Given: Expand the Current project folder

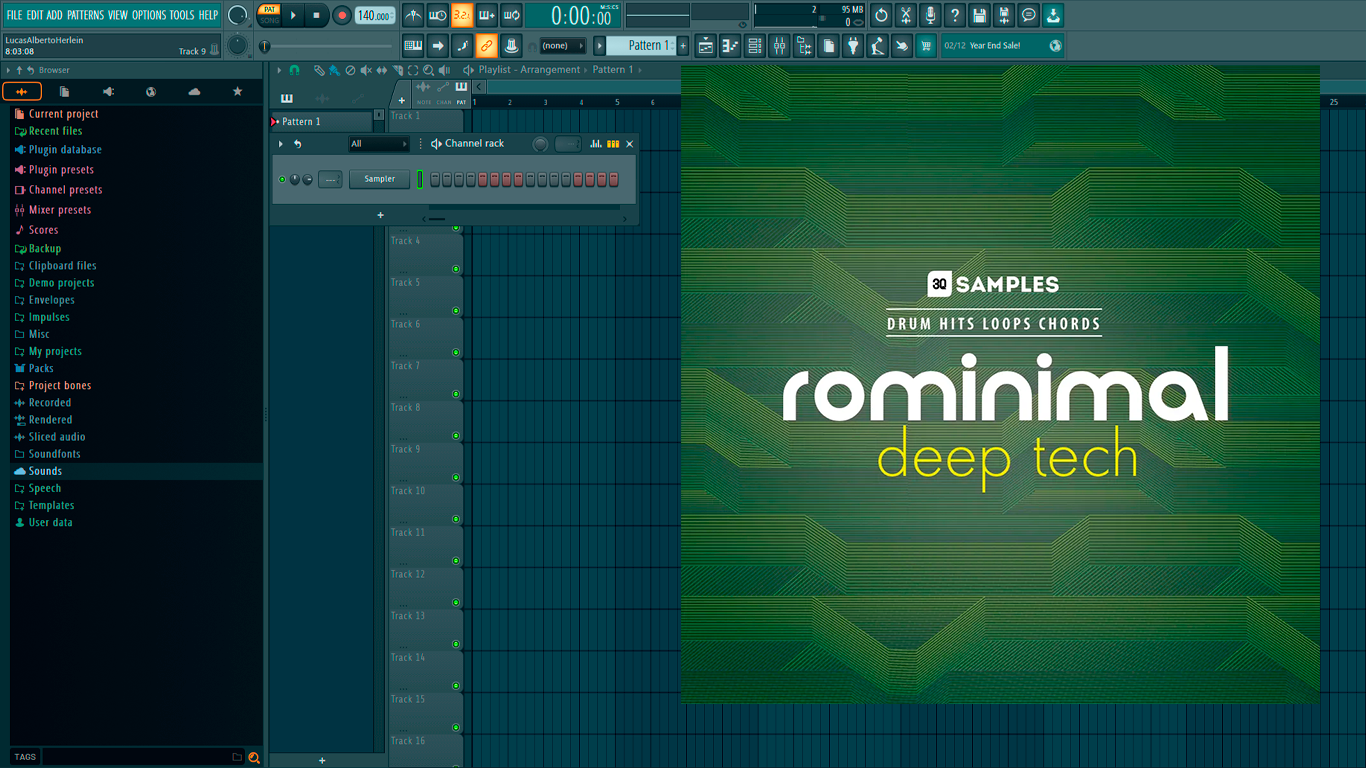Looking at the screenshot, I should click(x=63, y=114).
